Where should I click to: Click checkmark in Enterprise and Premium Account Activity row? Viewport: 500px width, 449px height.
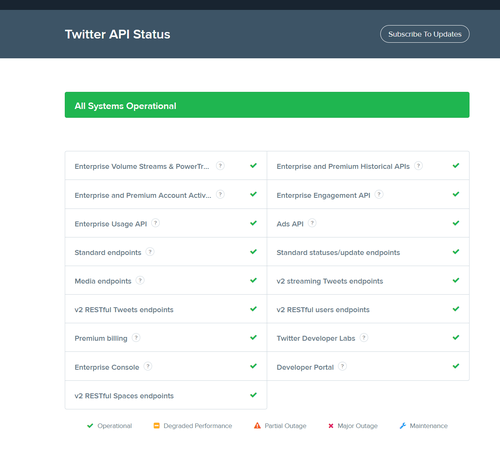tap(253, 194)
